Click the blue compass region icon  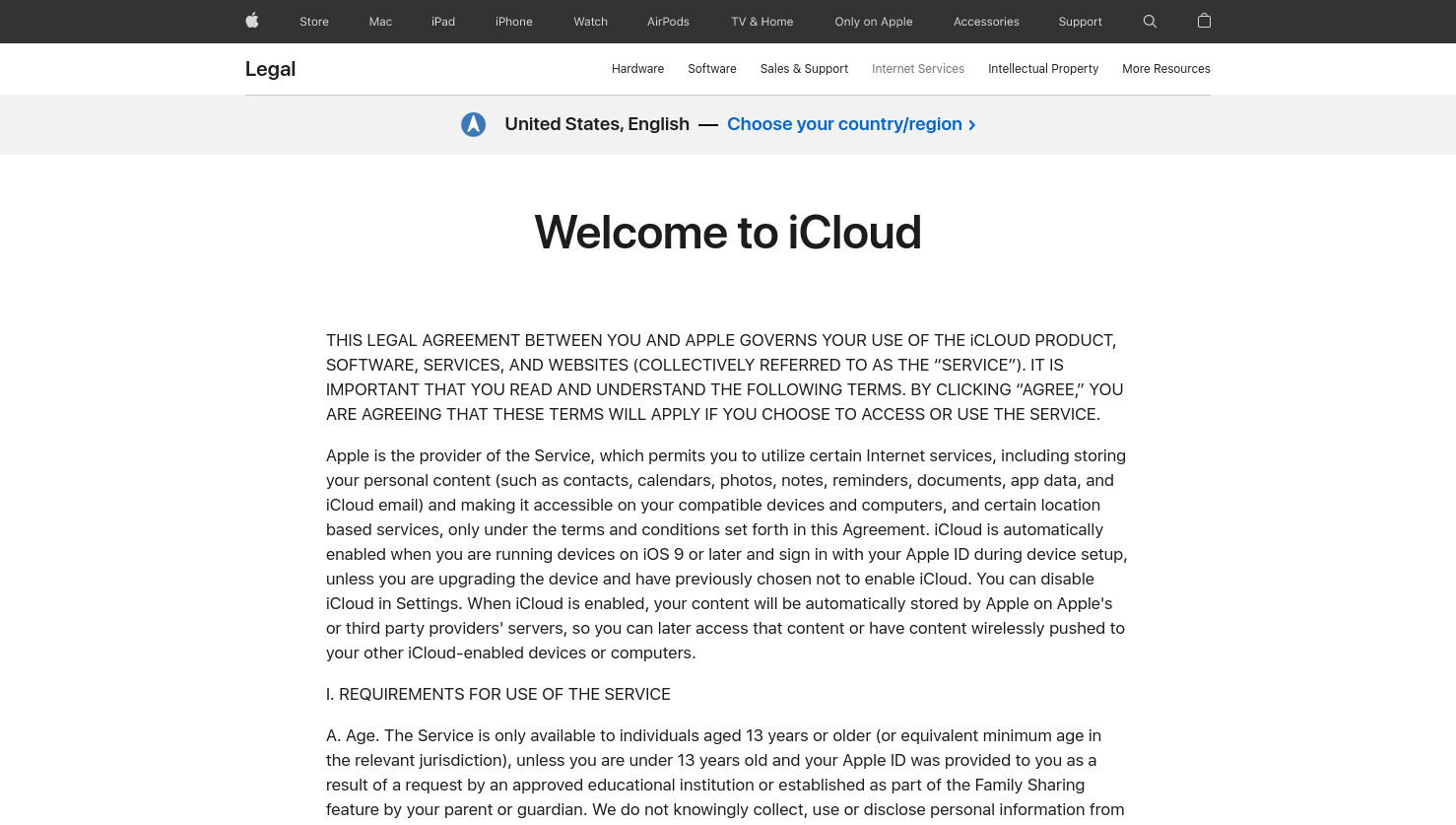pos(474,124)
